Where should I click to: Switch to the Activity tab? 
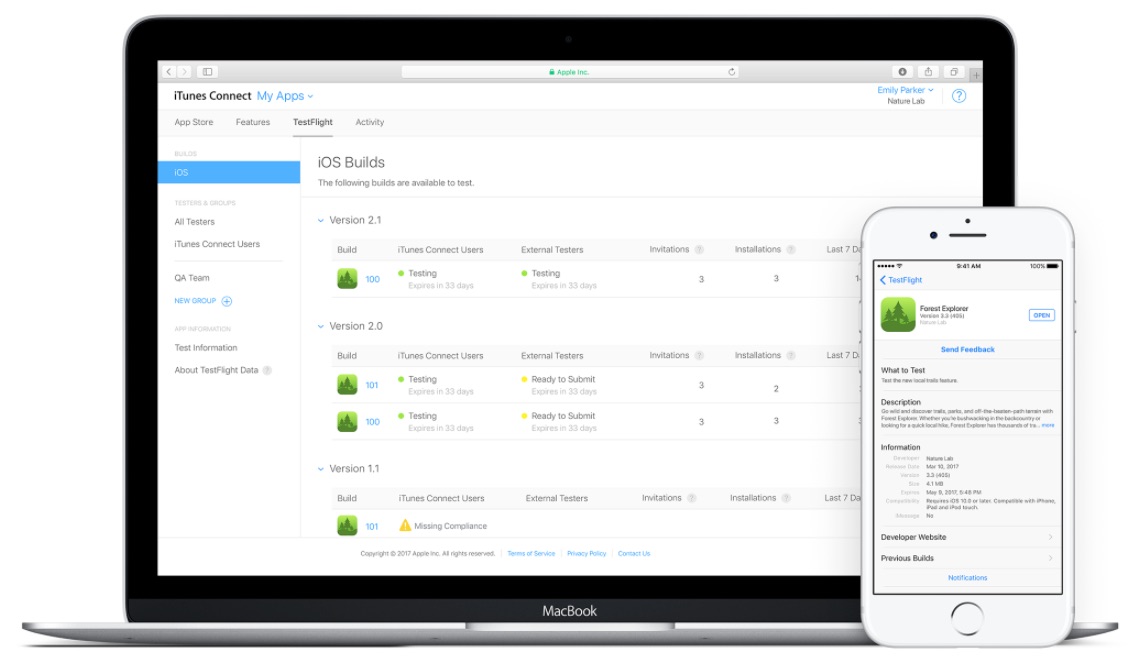tap(369, 122)
